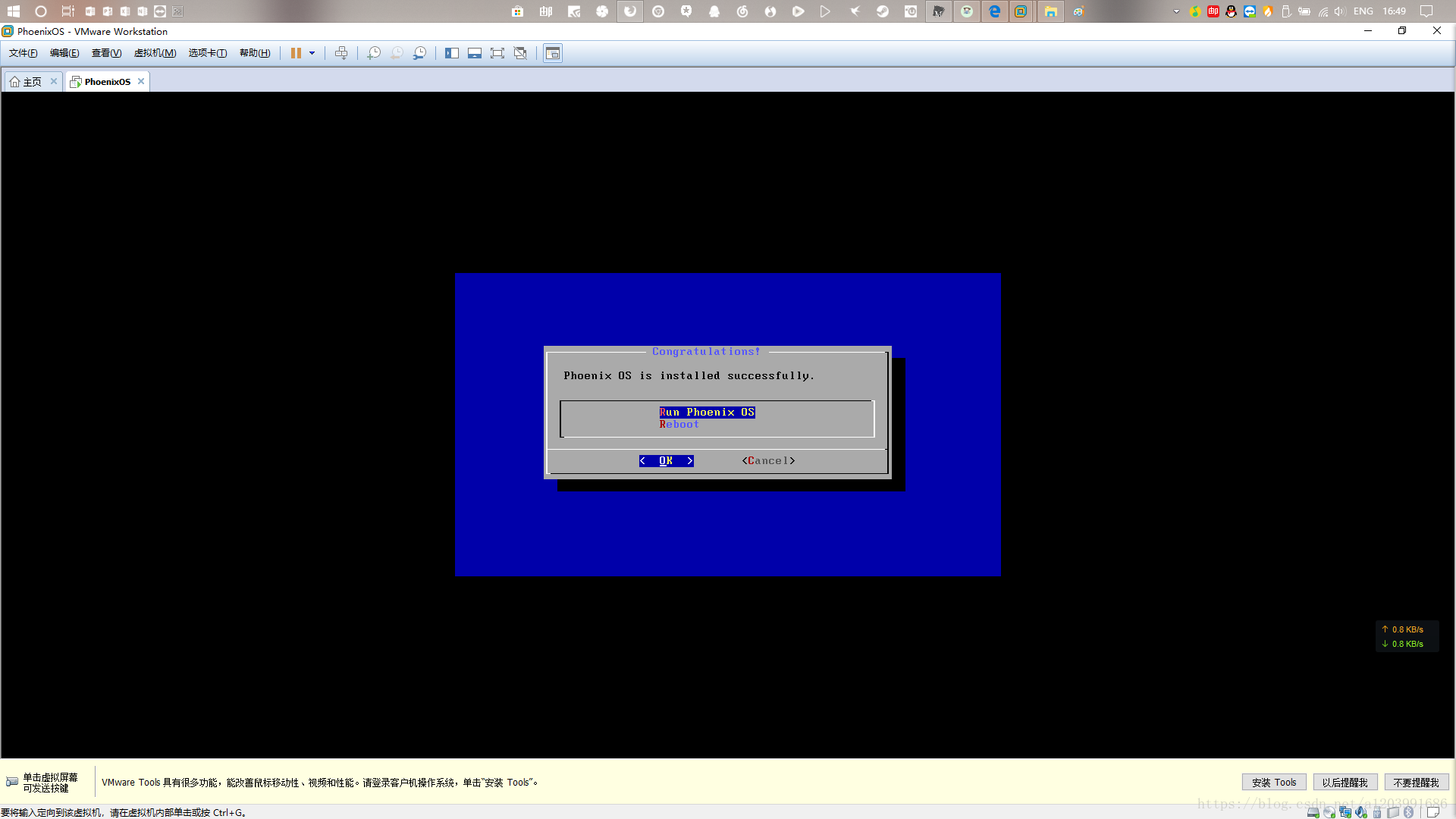Take a snapshot of the VM
This screenshot has width=1456, height=819.
(x=374, y=53)
